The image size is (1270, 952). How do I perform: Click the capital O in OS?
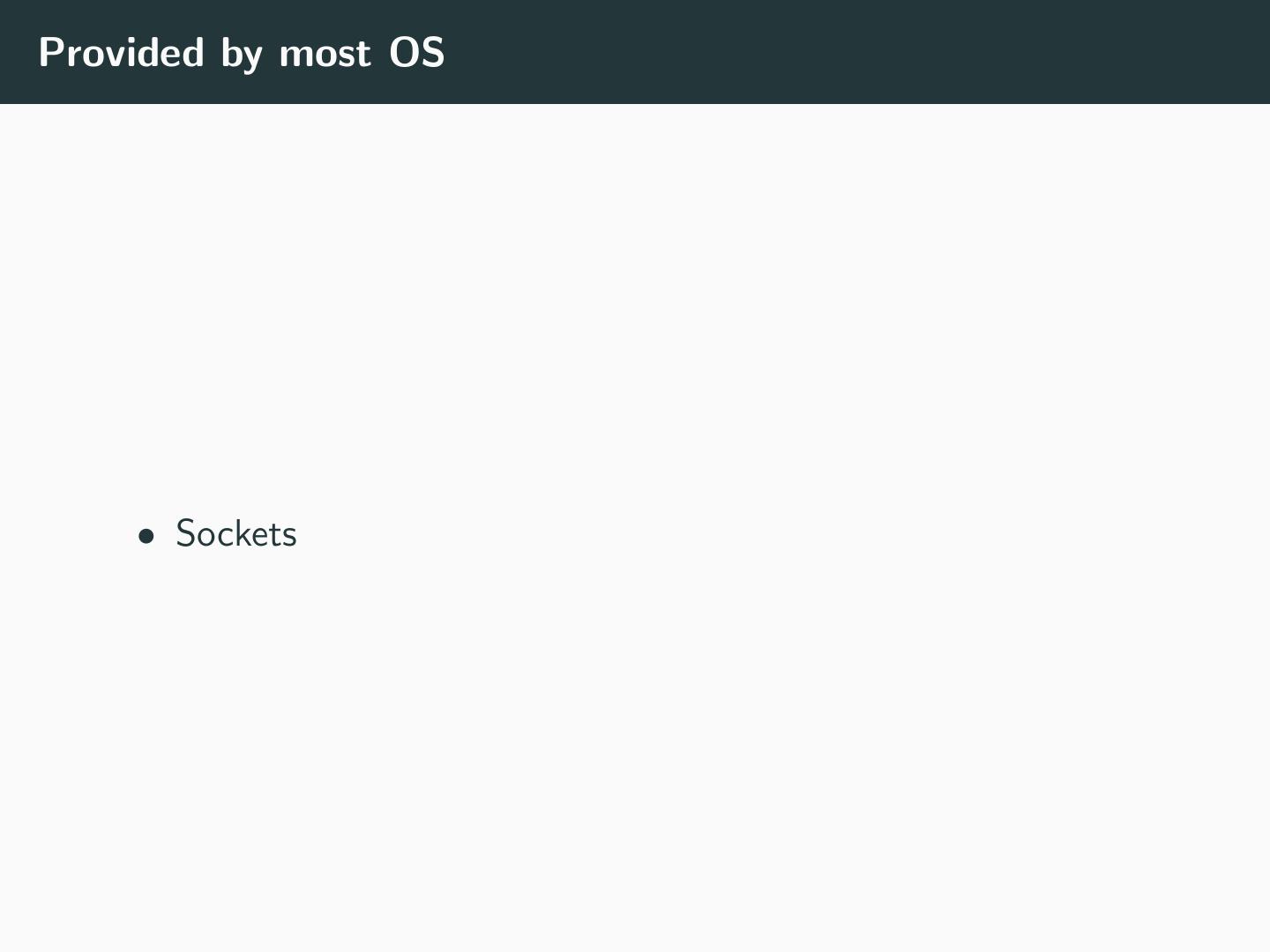point(405,53)
